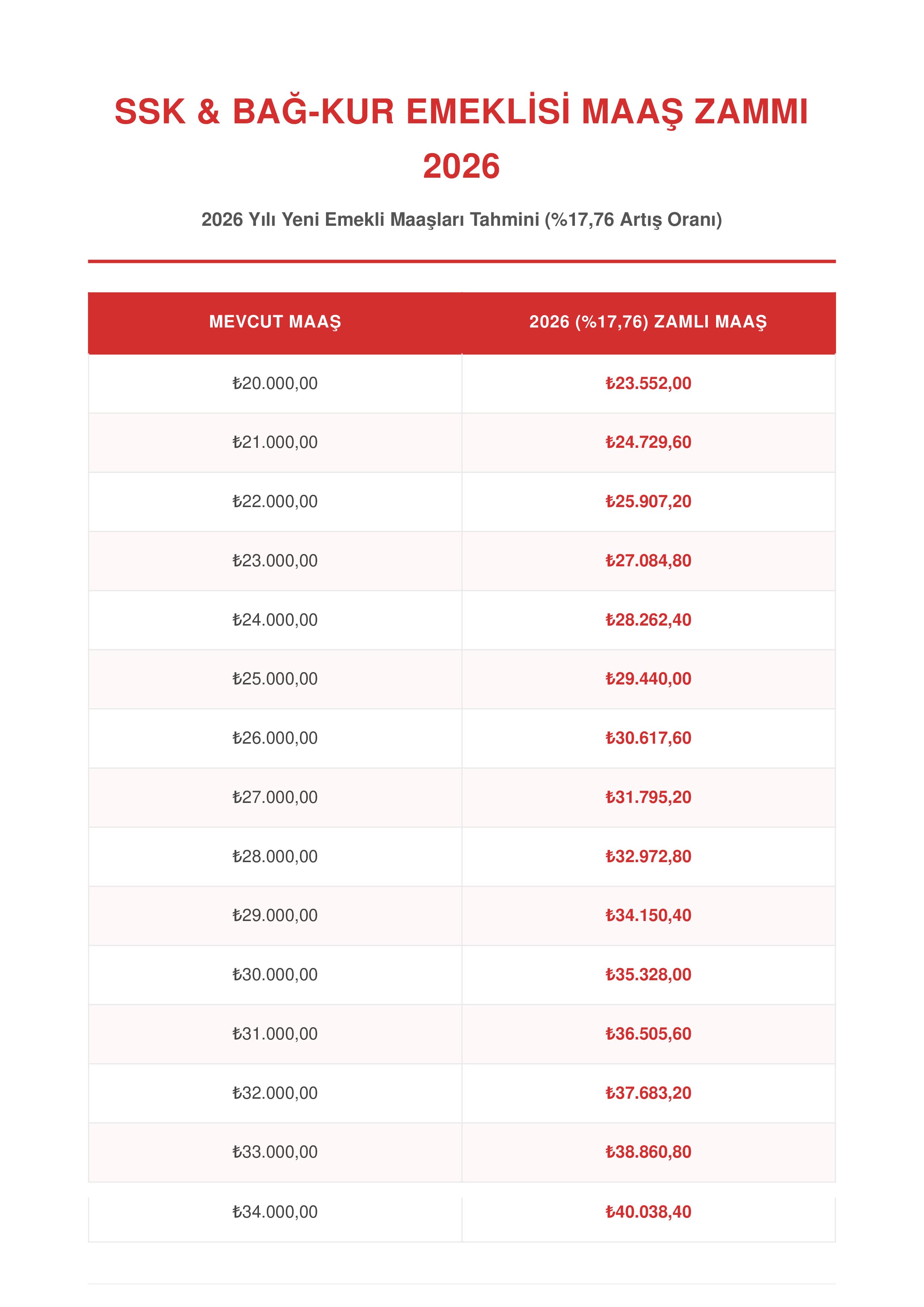
Task: Select the ₺25.907,20 value
Action: pos(648,501)
